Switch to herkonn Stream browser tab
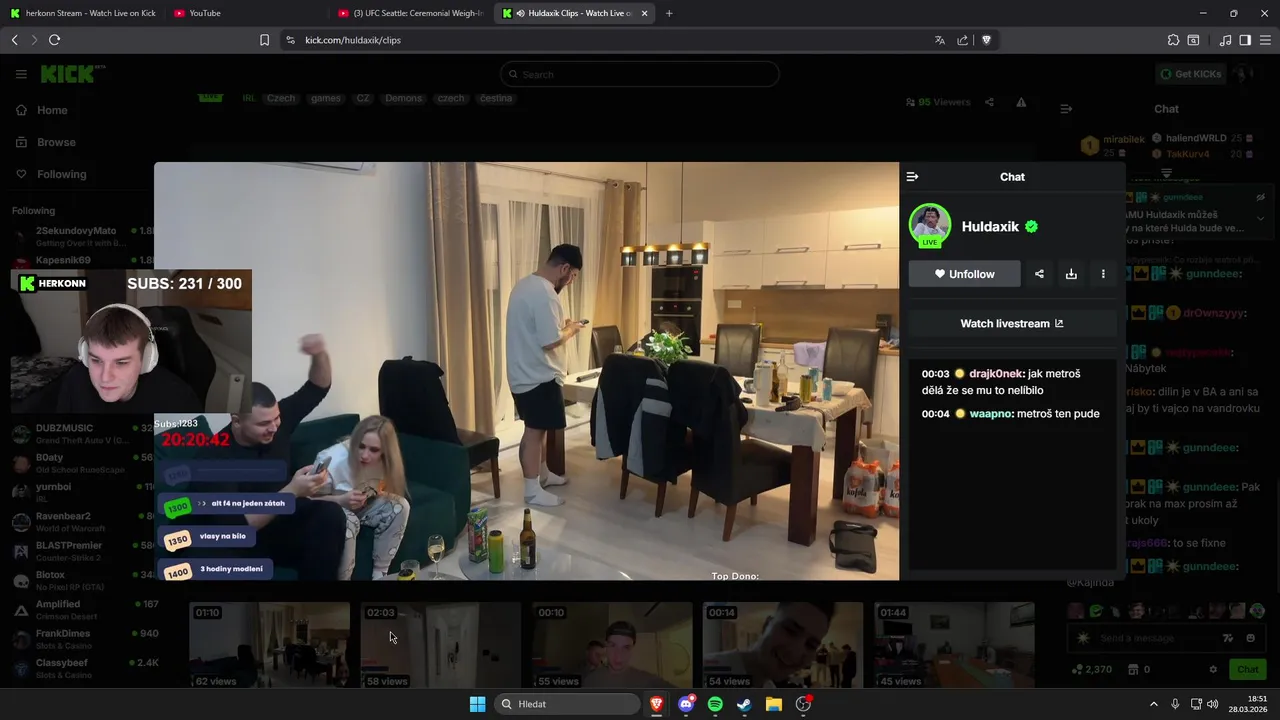The width and height of the screenshot is (1280, 720). coord(84,13)
